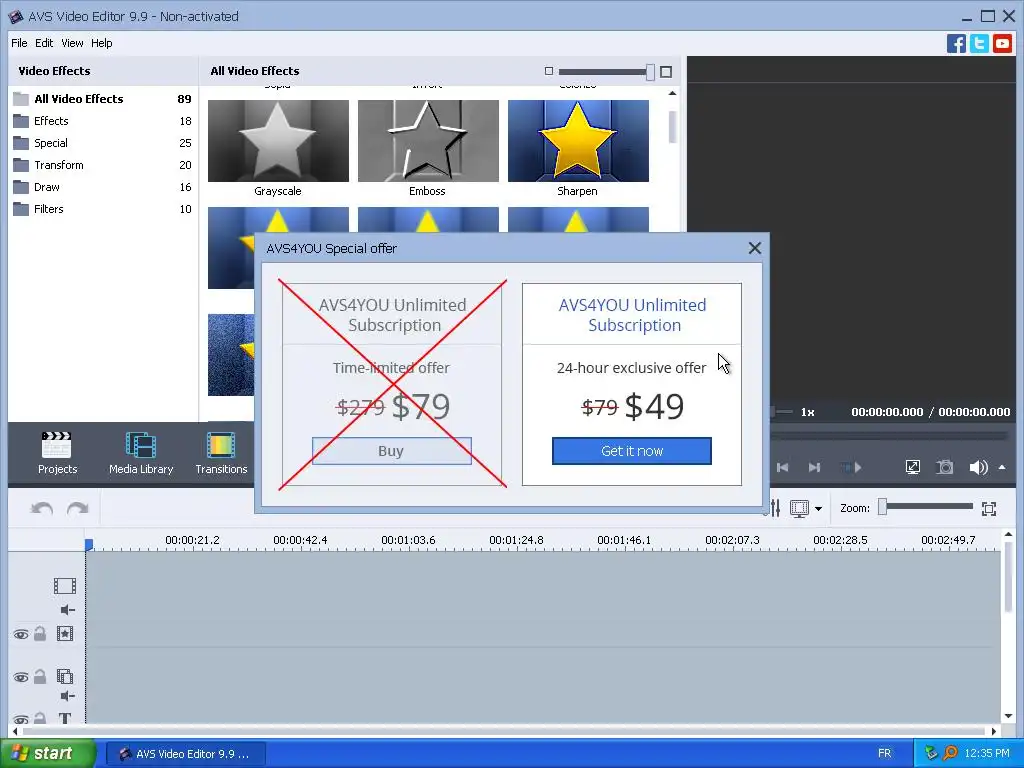The image size is (1024, 768).
Task: Take a snapshot with camera icon
Action: 944,468
